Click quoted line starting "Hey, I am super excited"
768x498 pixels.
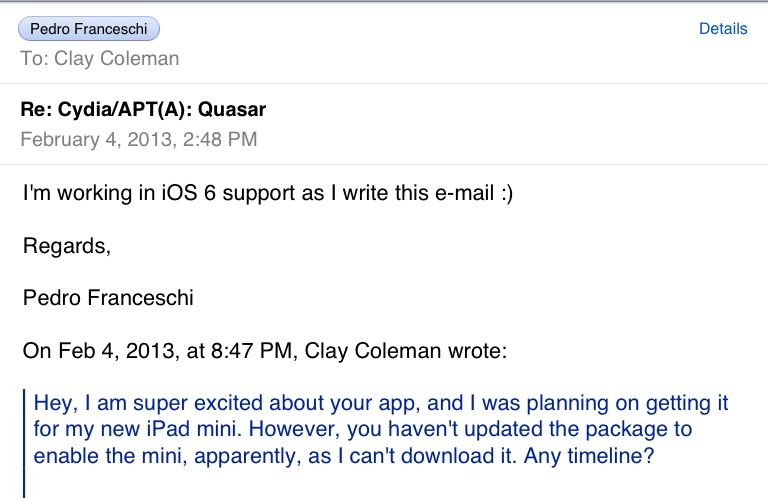[381, 403]
